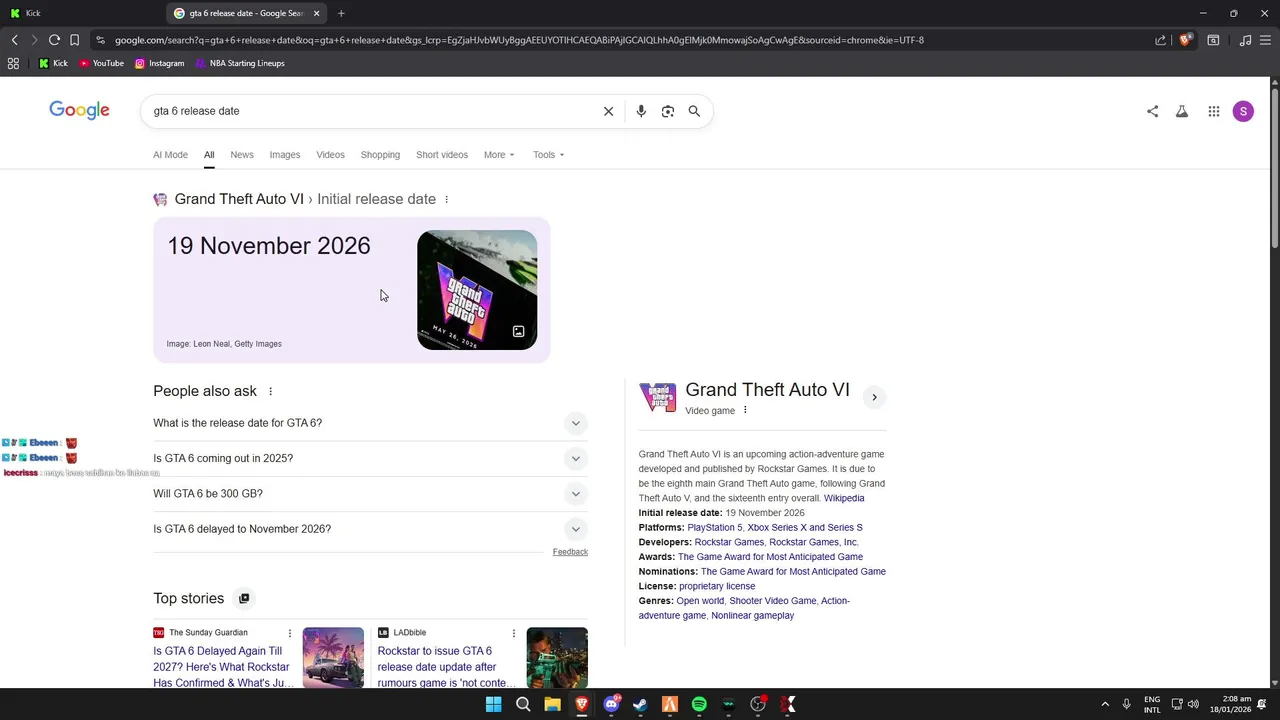Open the Instagram bookmark
Image resolution: width=1280 pixels, height=720 pixels.
tap(160, 63)
